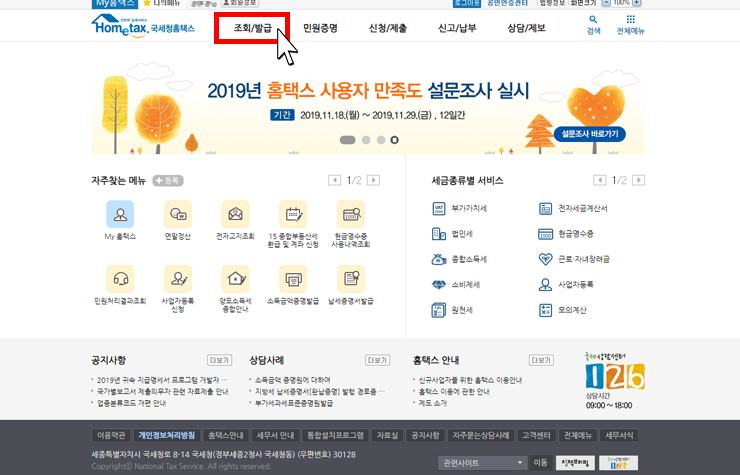Viewport: 740px width, 475px height.
Task: Open the 사업자등록 신청 shortcut icon
Action: click(x=178, y=279)
